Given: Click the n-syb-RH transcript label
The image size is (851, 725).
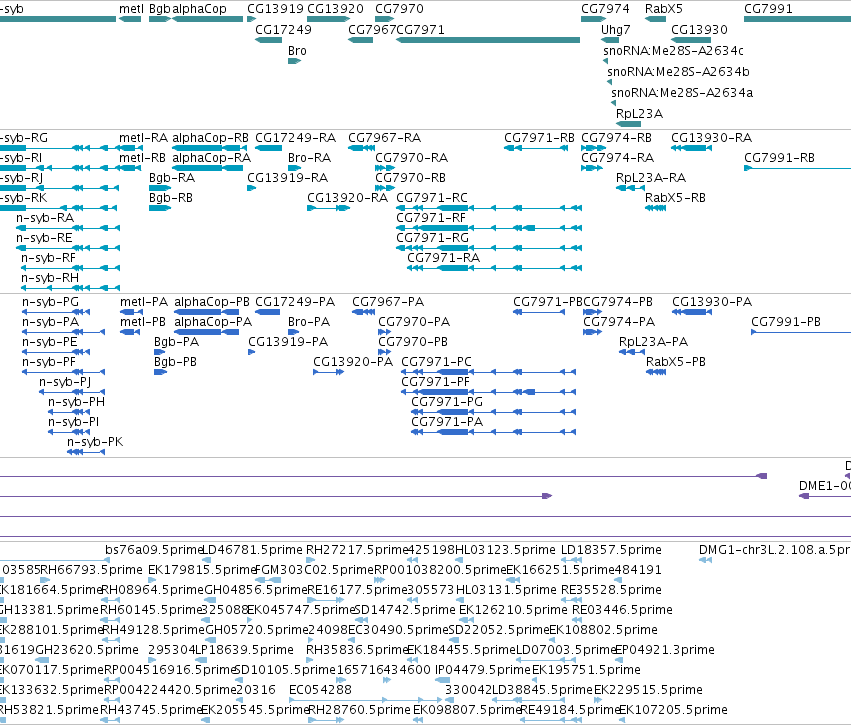Looking at the screenshot, I should point(50,278).
